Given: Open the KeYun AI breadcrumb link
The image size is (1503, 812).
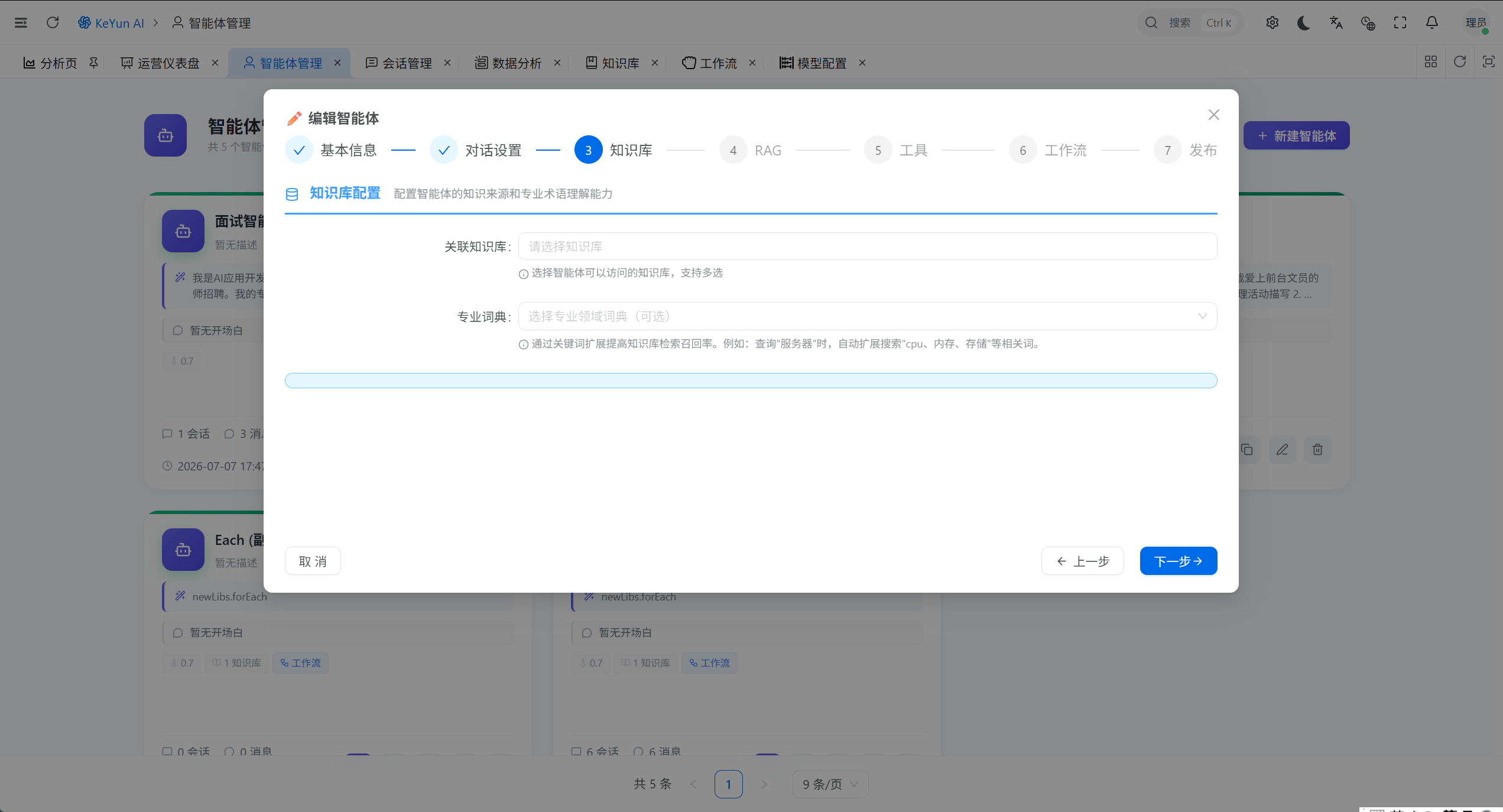Looking at the screenshot, I should pos(111,22).
